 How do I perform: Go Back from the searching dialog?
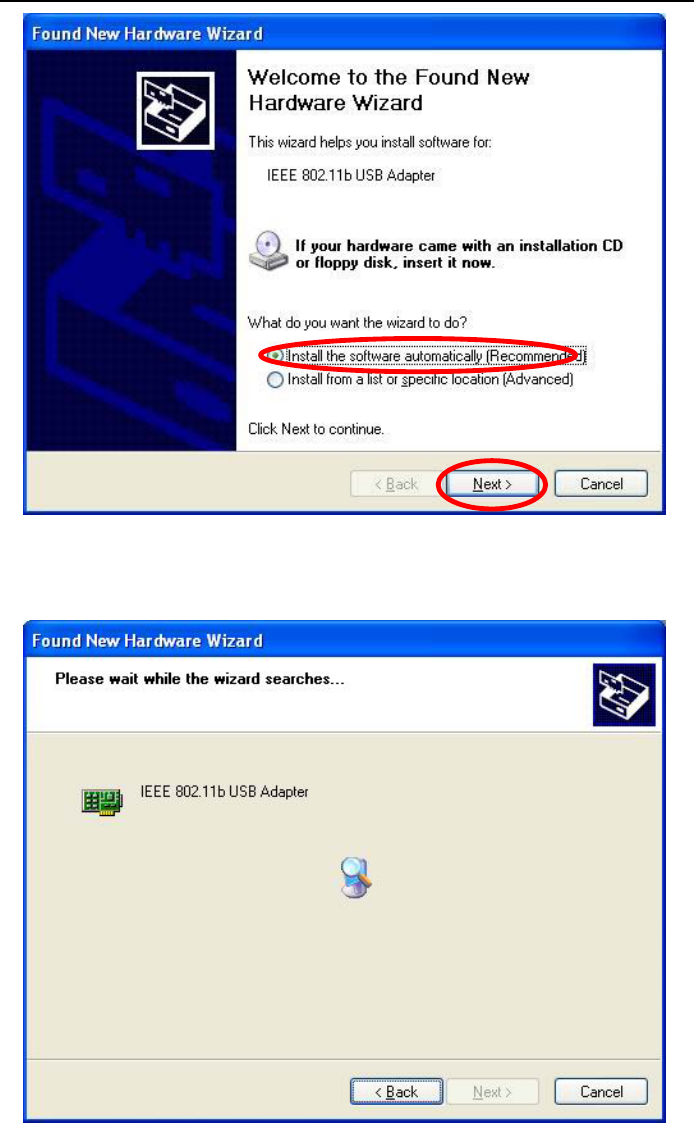[396, 1091]
